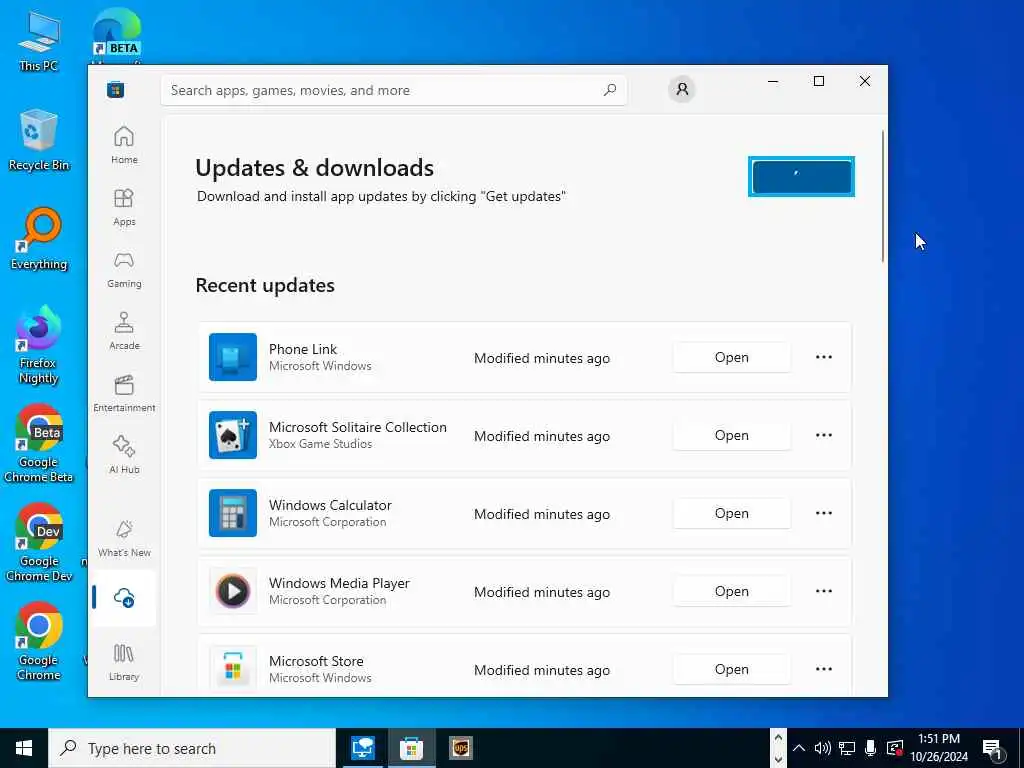Click the Get updates button
This screenshot has width=1024, height=768.
(x=801, y=176)
